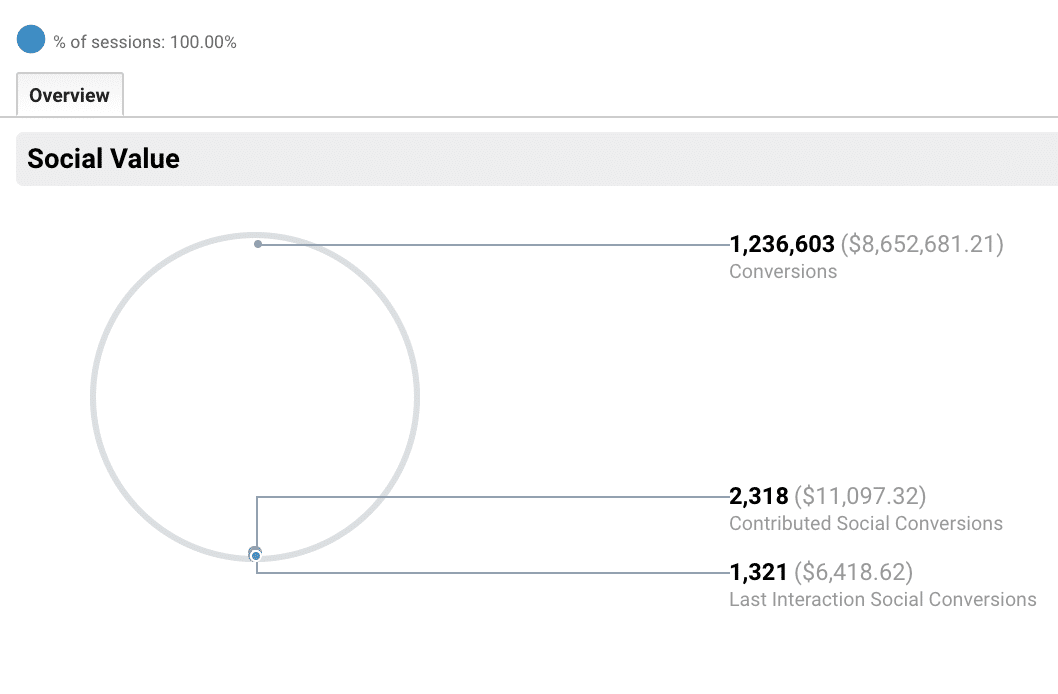This screenshot has width=1058, height=694.
Task: Click the empty center of the Conversions circle
Action: click(255, 396)
